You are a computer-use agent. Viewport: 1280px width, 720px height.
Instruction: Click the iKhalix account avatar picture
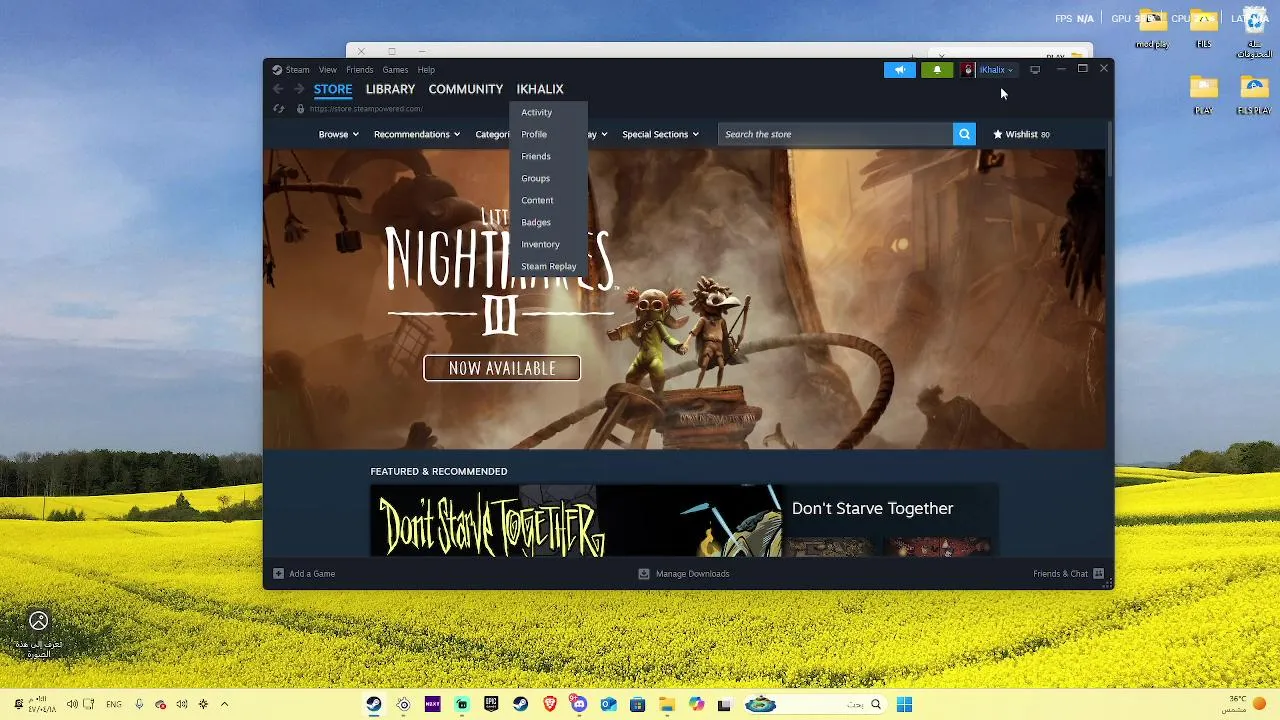[967, 70]
